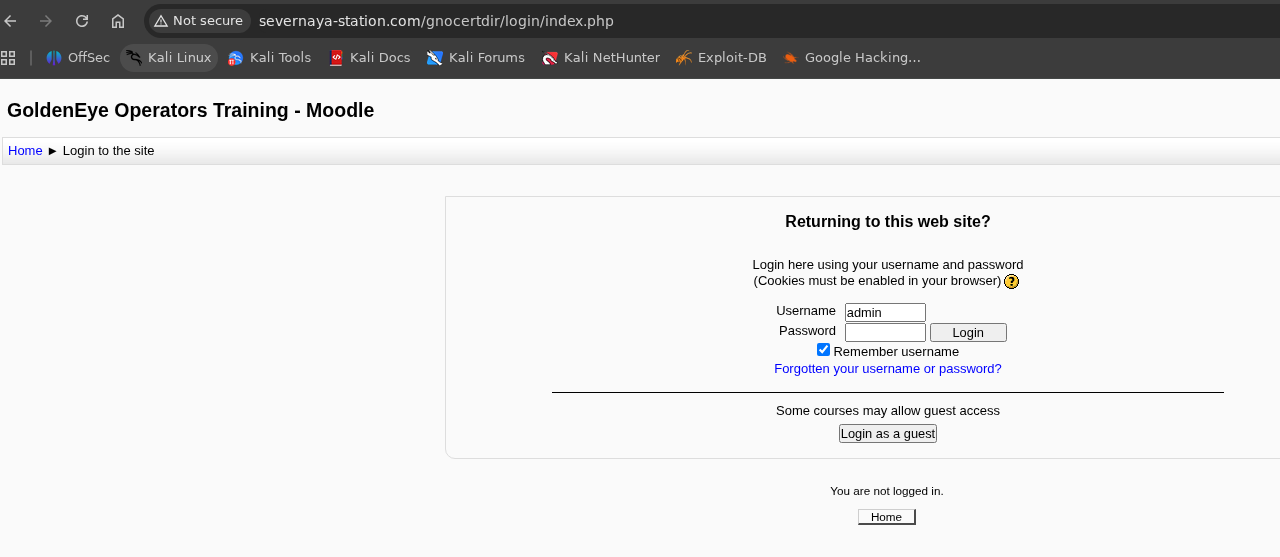
Task: Click the Not secure warning badge
Action: point(198,21)
